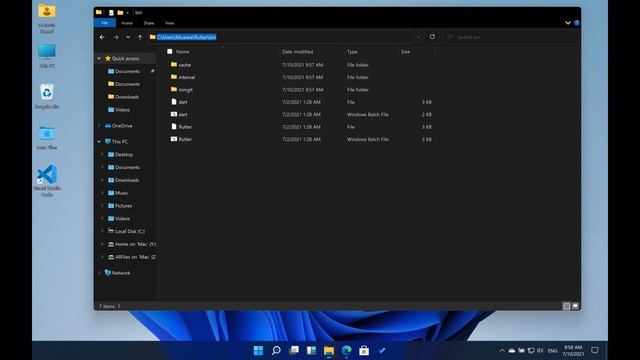Select AllFiles on 'Mac' network drive
The image size is (640, 360).
[x=131, y=257]
